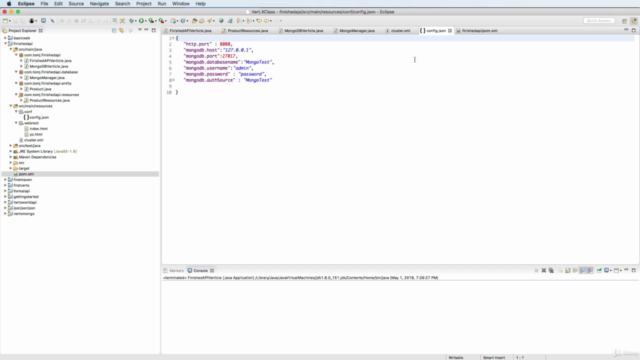Click the Open Perspective icon
This screenshot has height=360, width=640.
[624, 21]
